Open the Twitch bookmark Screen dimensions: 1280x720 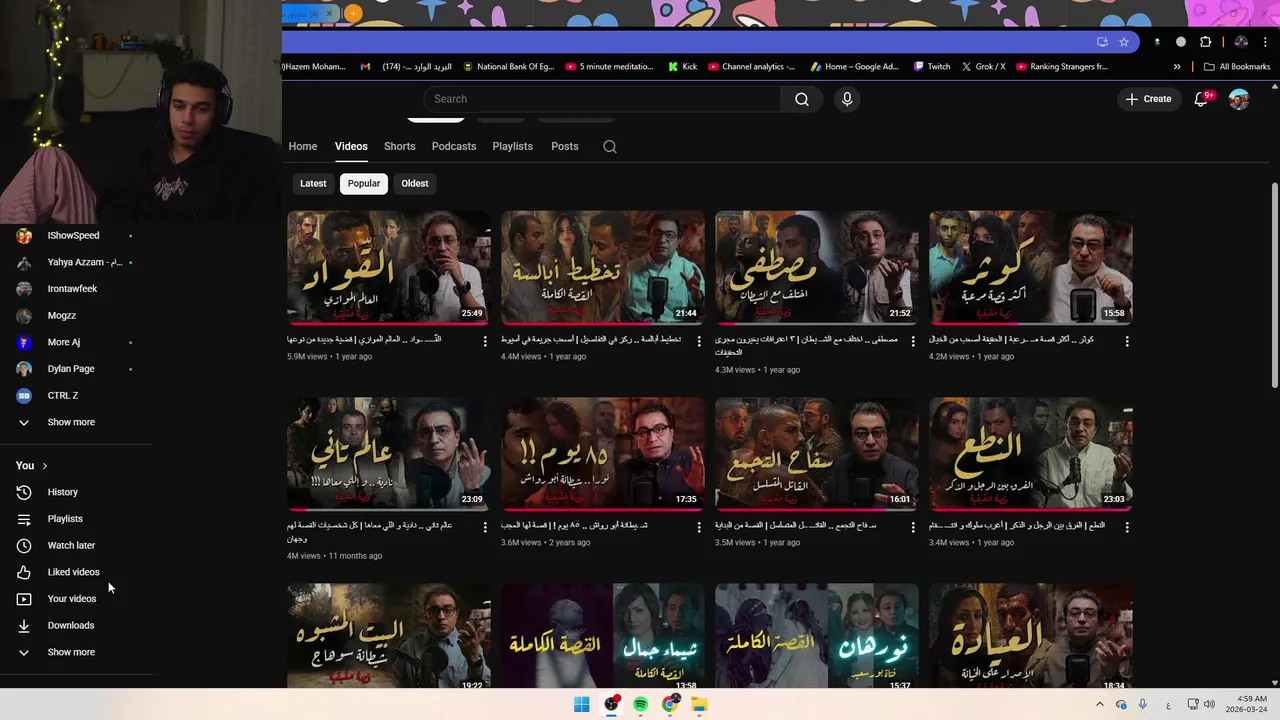pos(932,67)
